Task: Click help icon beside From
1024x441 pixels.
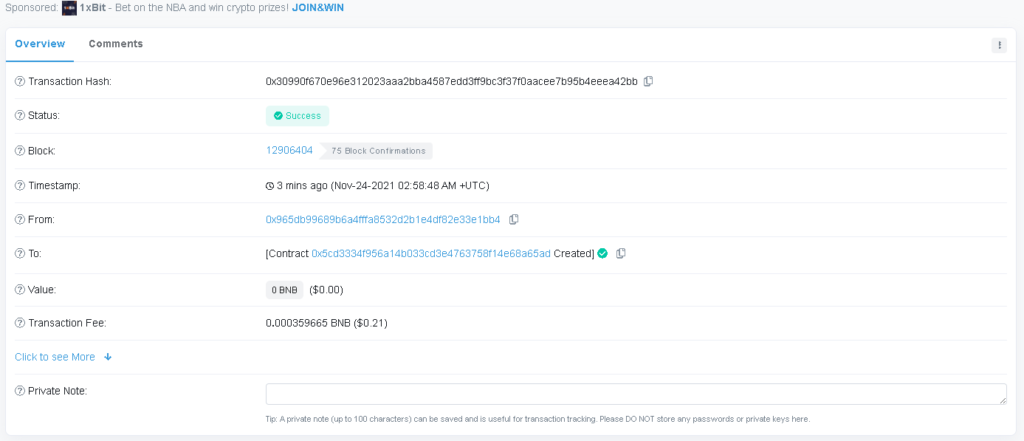Action: pyautogui.click(x=20, y=220)
